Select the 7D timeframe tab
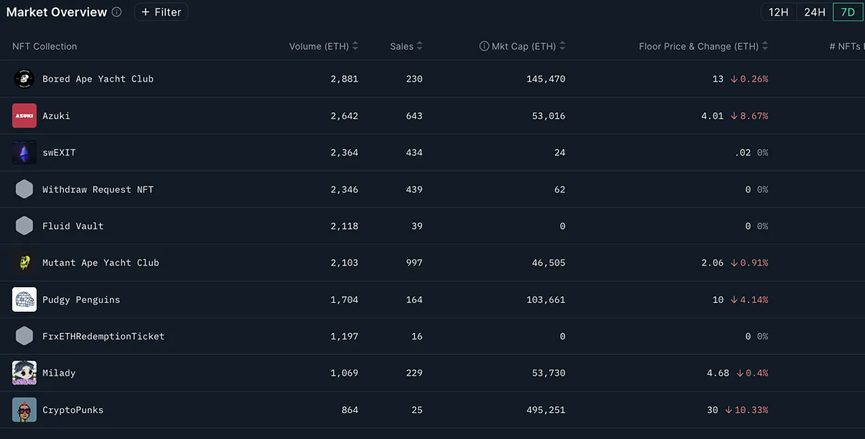 pyautogui.click(x=846, y=12)
